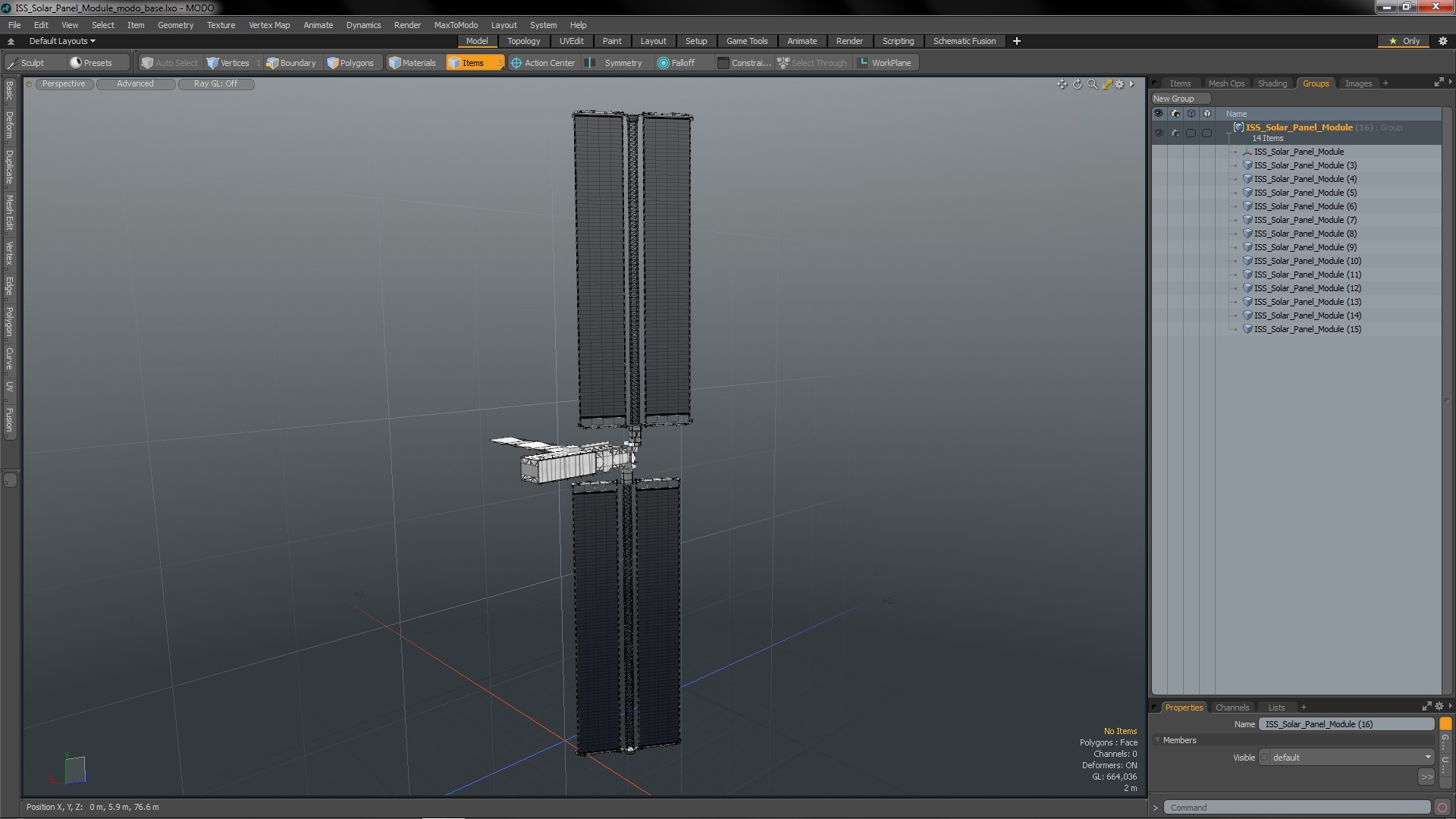Enable Symmetry toggle
The height and width of the screenshot is (819, 1456).
(615, 63)
